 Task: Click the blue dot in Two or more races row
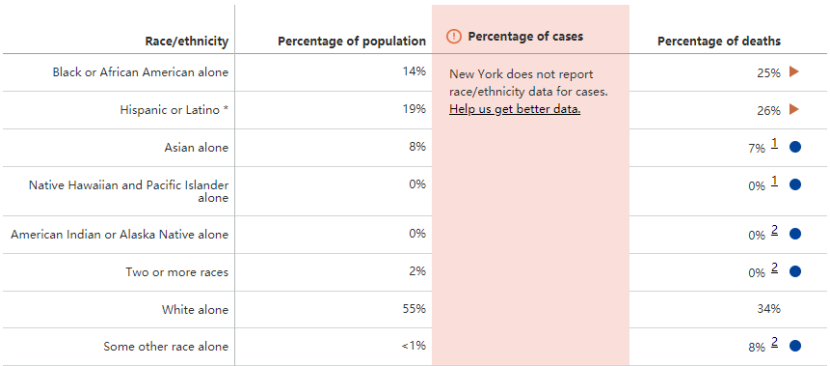(x=795, y=272)
